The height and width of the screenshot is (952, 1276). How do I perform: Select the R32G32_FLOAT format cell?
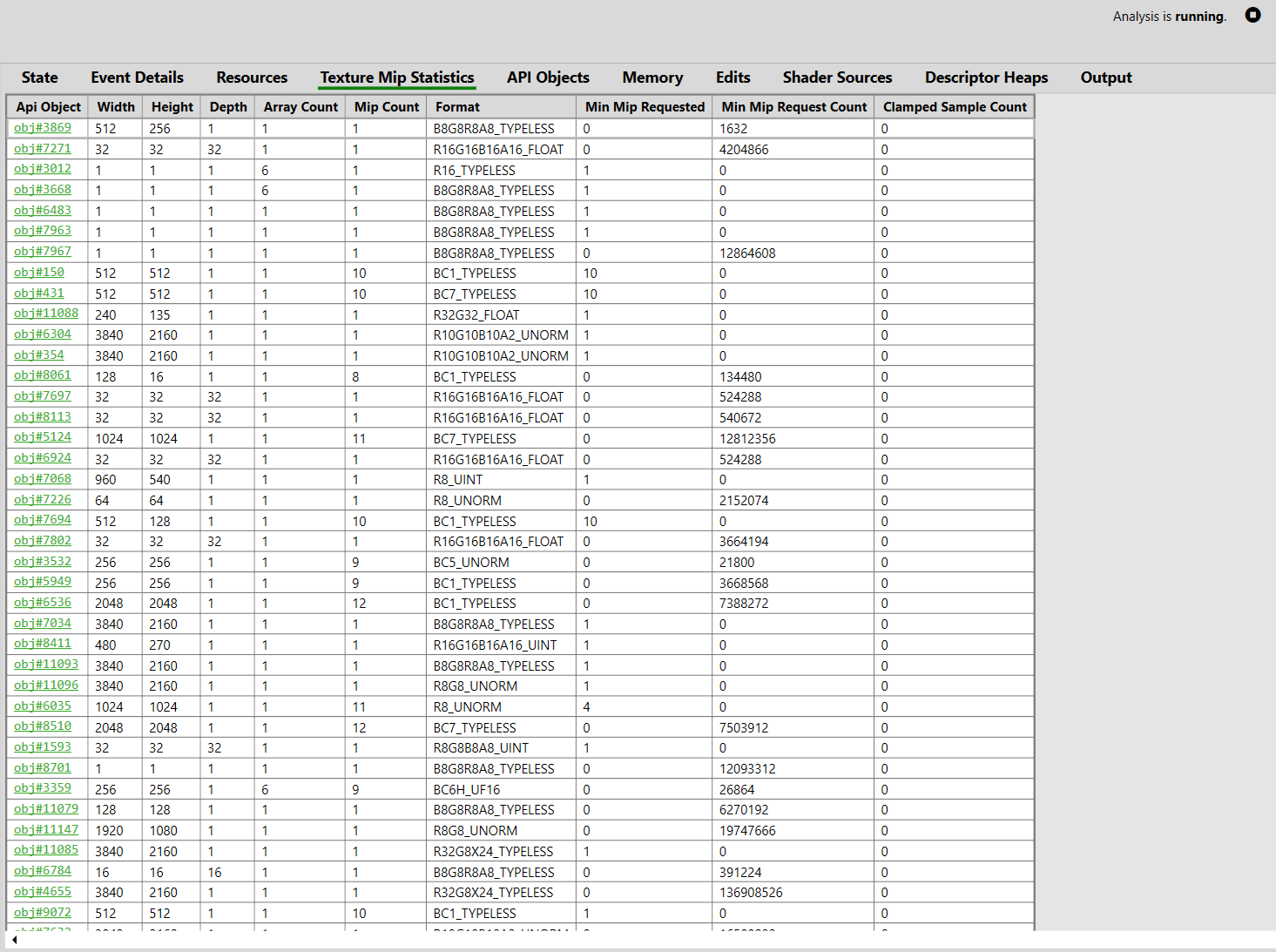502,314
